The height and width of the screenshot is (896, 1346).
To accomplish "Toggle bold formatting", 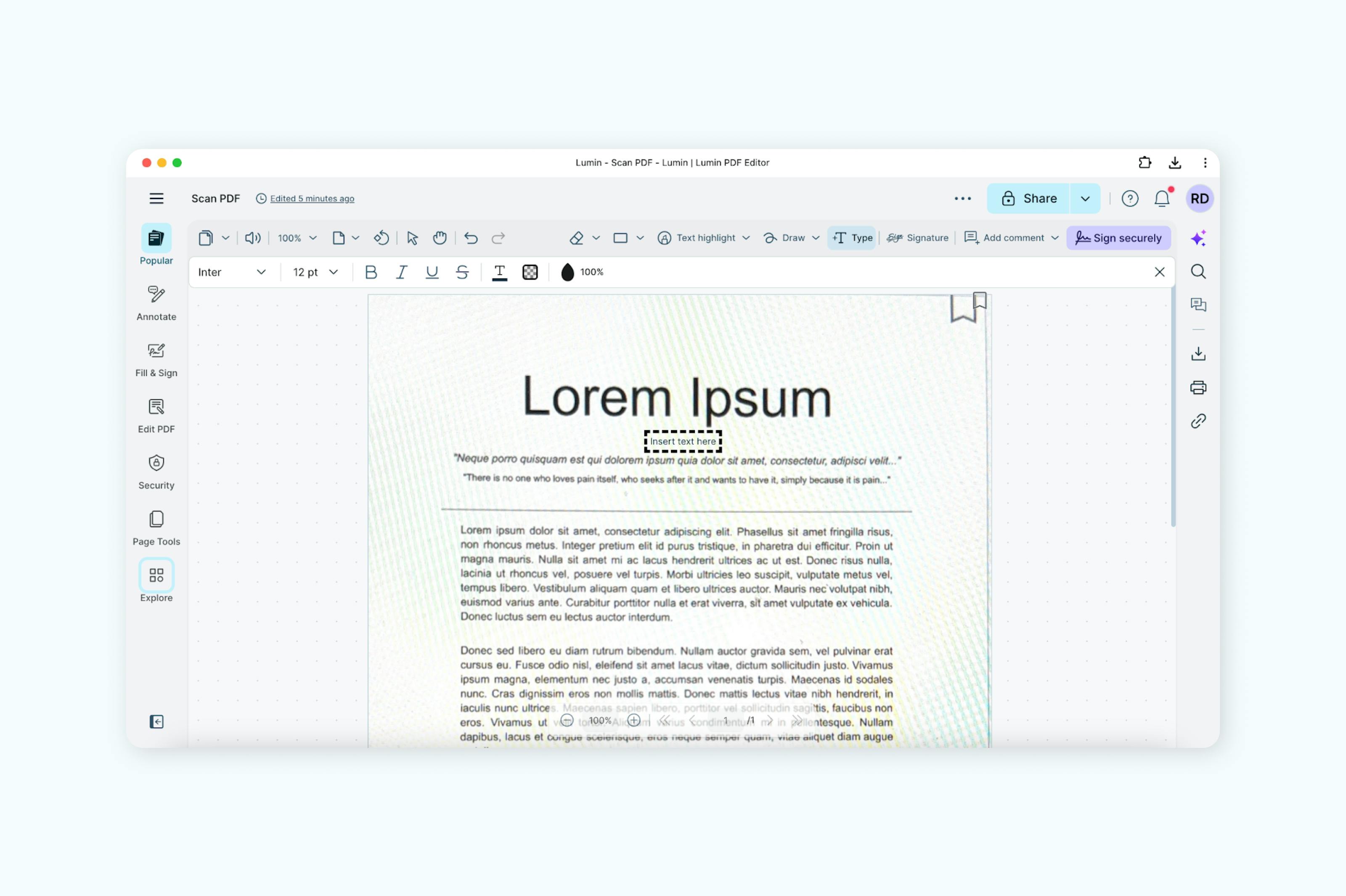I will (371, 272).
